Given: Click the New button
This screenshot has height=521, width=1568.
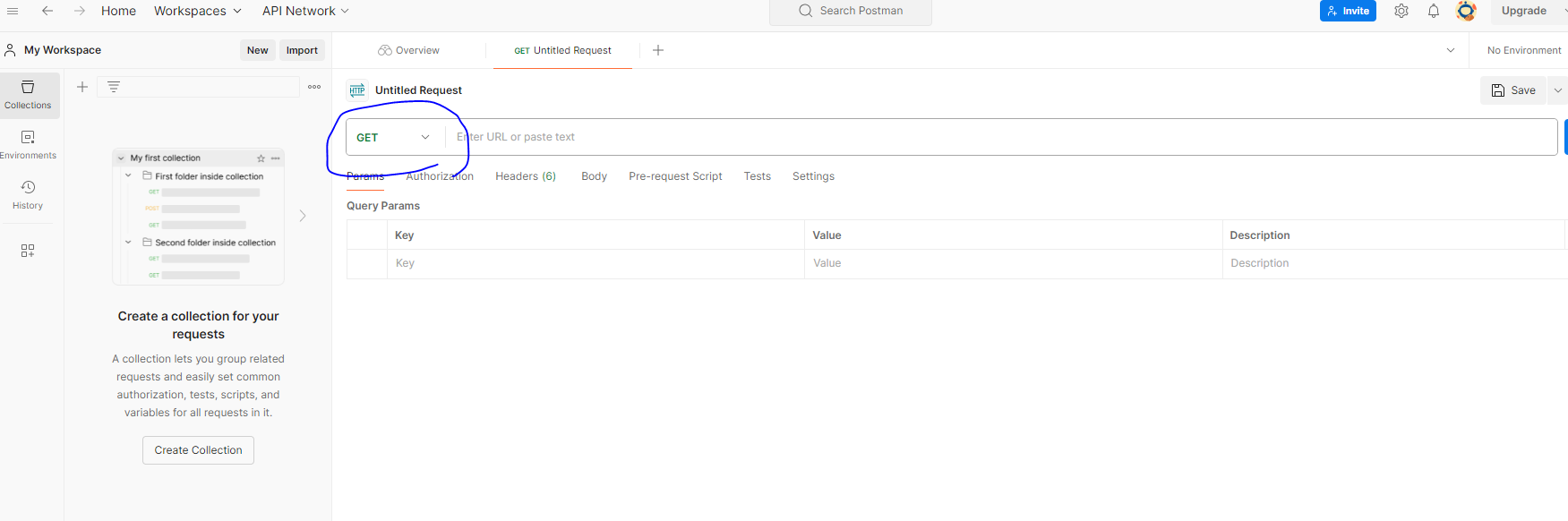Looking at the screenshot, I should coord(258,50).
